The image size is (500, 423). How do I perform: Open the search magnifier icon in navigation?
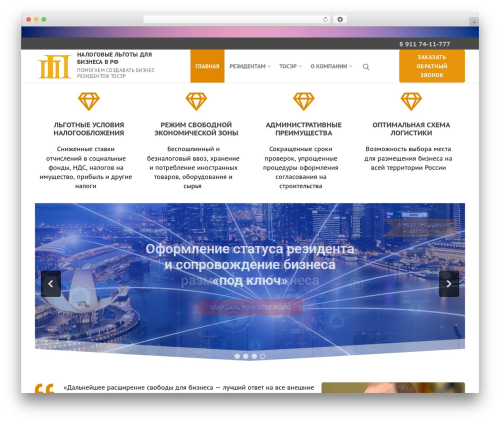tap(366, 67)
